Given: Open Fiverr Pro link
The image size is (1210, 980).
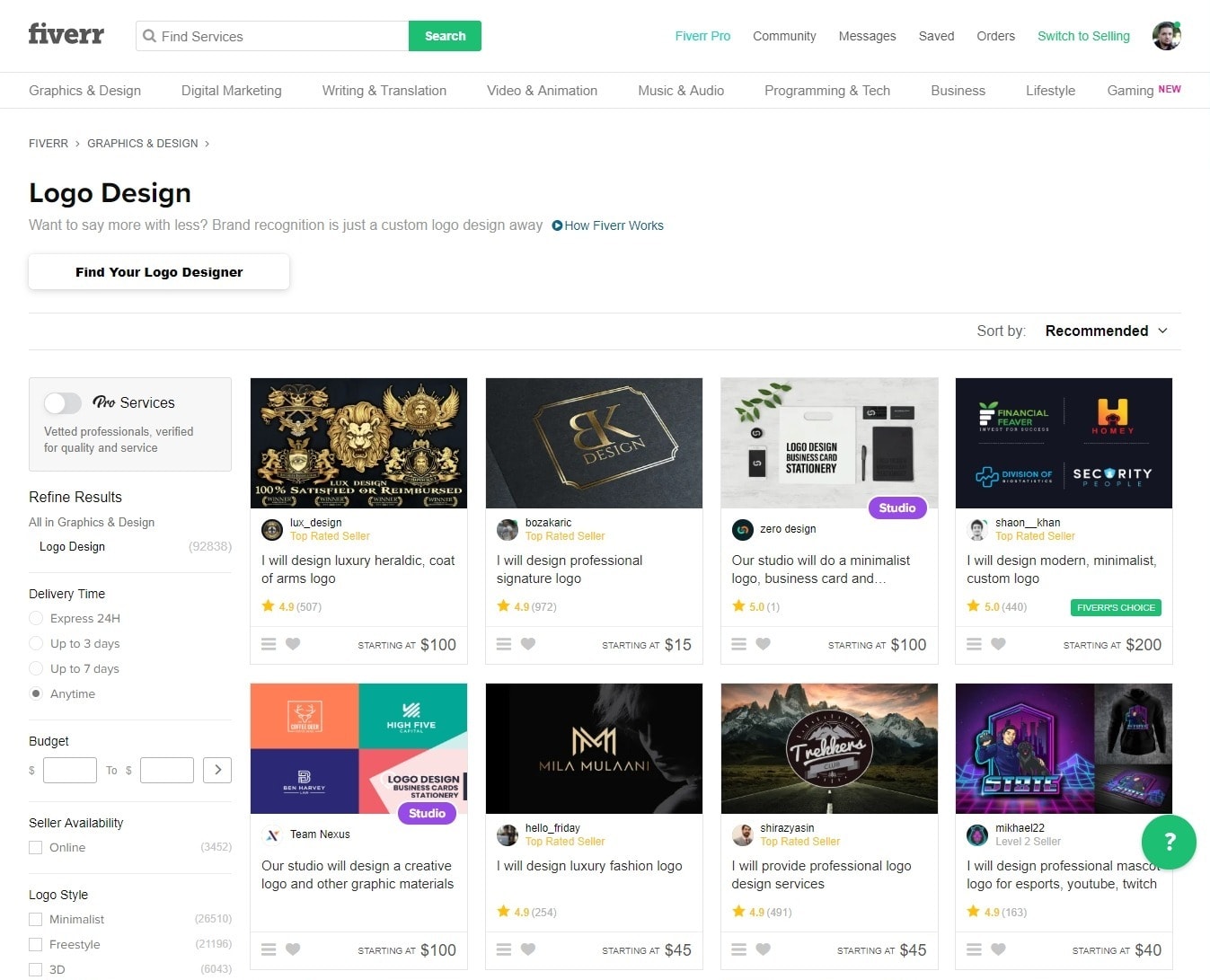Looking at the screenshot, I should [702, 36].
